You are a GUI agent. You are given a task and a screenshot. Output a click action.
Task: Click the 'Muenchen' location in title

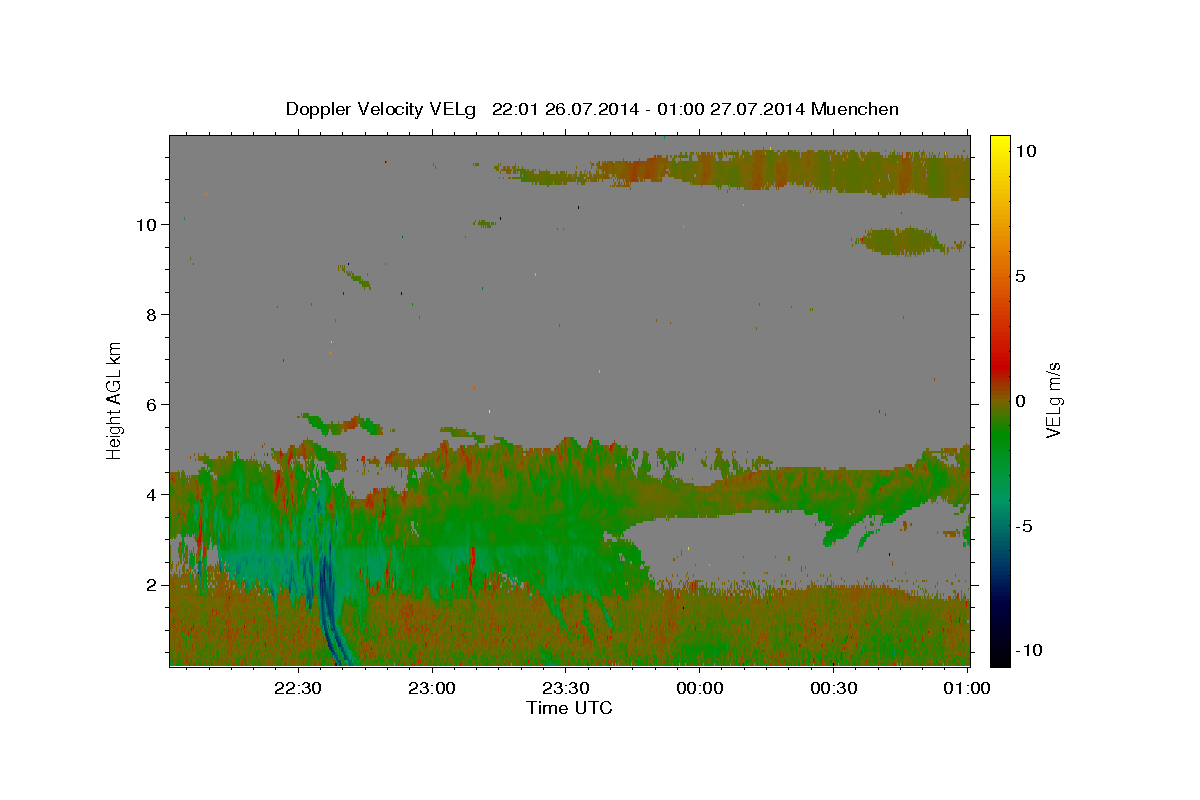coord(855,109)
